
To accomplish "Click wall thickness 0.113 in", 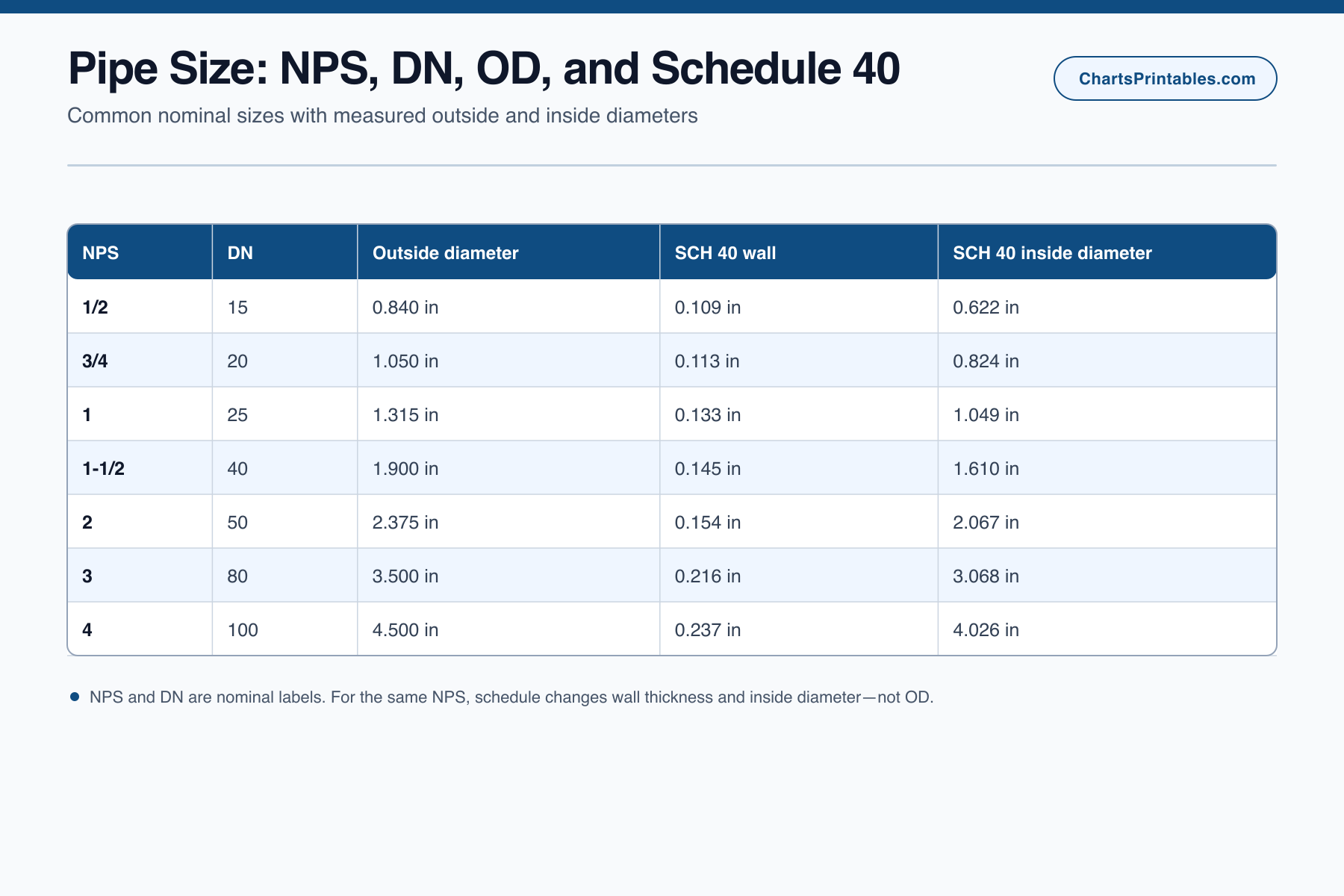I will [x=799, y=361].
